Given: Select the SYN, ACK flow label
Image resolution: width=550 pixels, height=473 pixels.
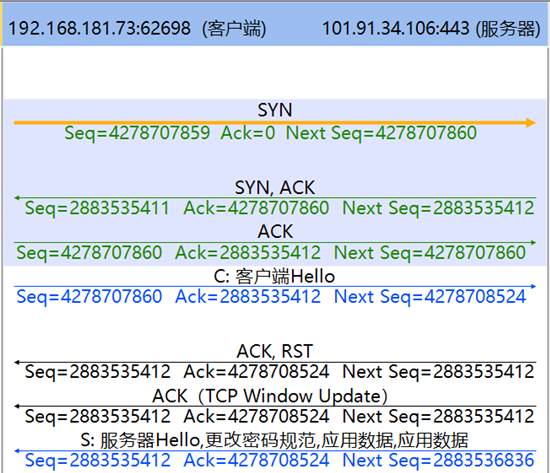Looking at the screenshot, I should point(275,187).
